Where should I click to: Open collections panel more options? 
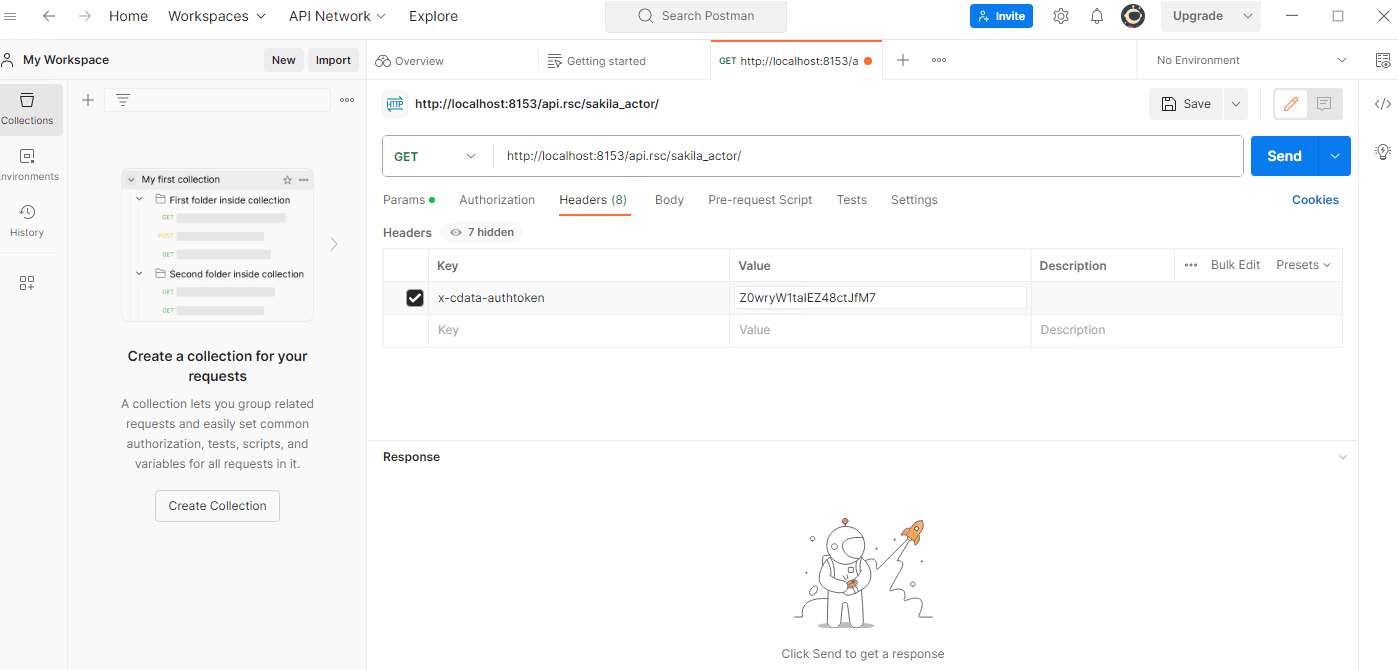coord(347,100)
